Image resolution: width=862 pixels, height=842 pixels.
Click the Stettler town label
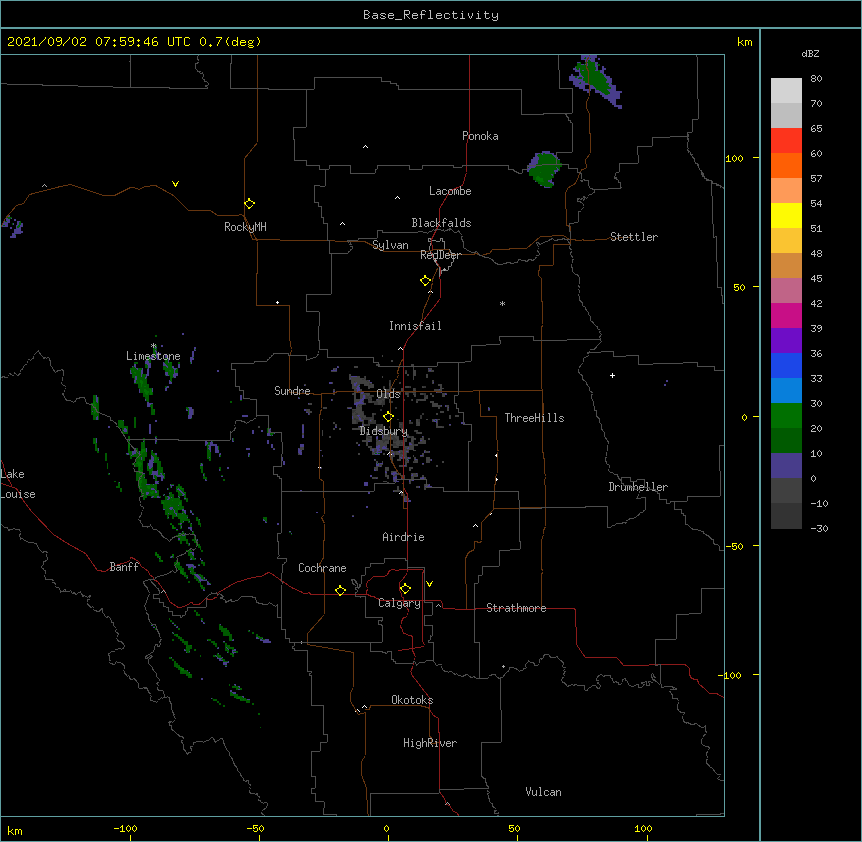click(634, 237)
